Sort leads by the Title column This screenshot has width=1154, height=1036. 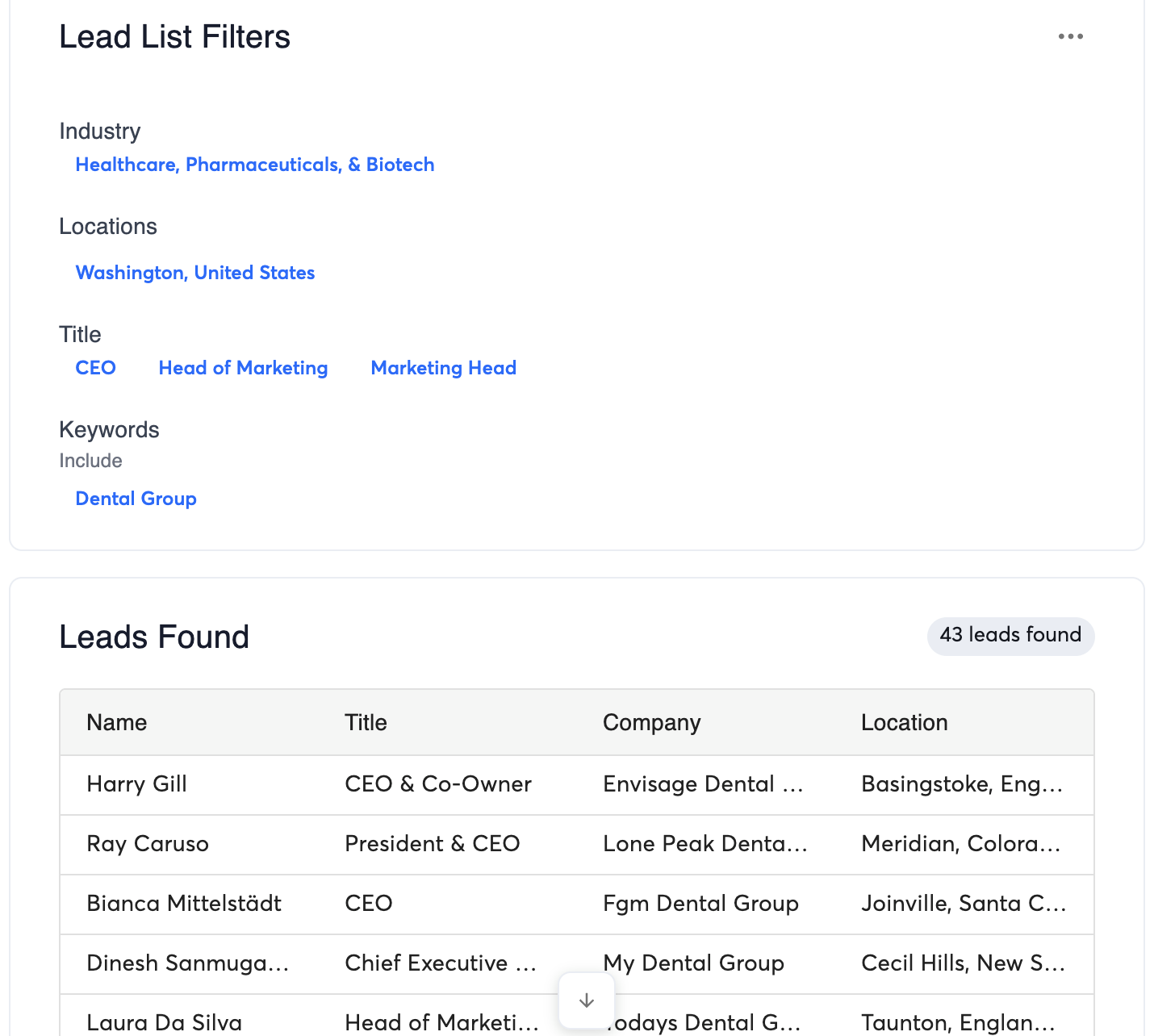coord(366,722)
